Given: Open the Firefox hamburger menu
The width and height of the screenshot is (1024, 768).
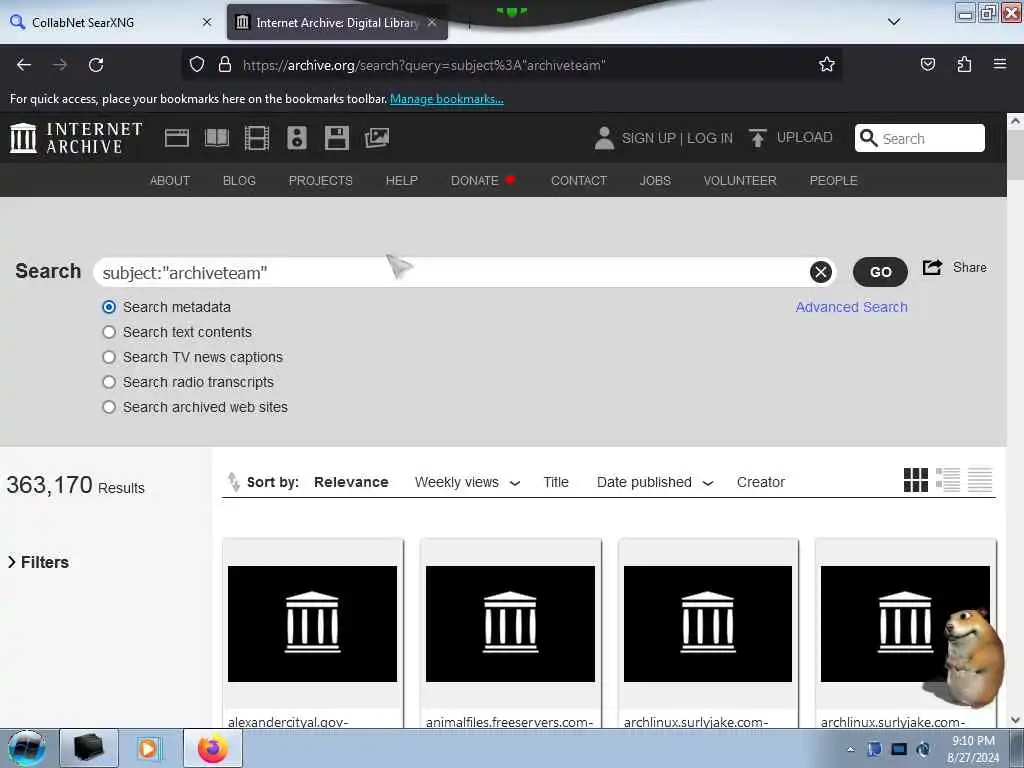Looking at the screenshot, I should (x=1000, y=64).
